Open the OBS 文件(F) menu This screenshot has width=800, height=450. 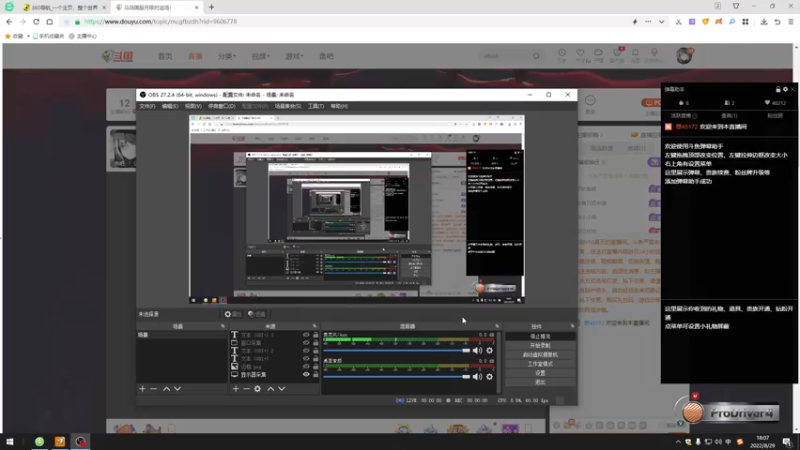coord(147,106)
